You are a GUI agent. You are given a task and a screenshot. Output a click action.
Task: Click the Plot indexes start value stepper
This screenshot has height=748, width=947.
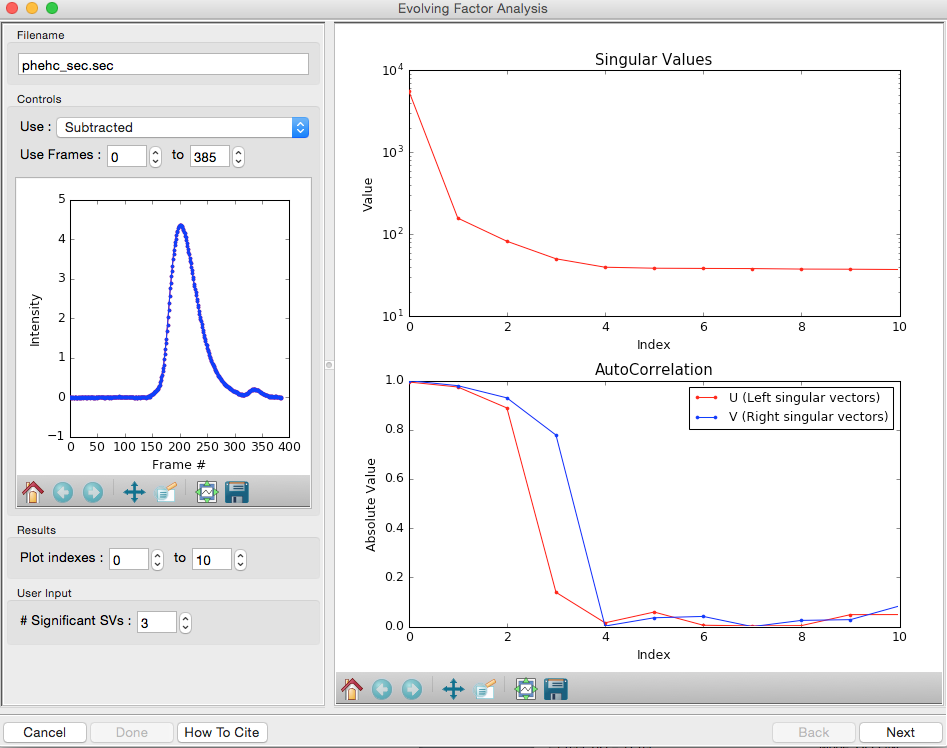tap(157, 560)
